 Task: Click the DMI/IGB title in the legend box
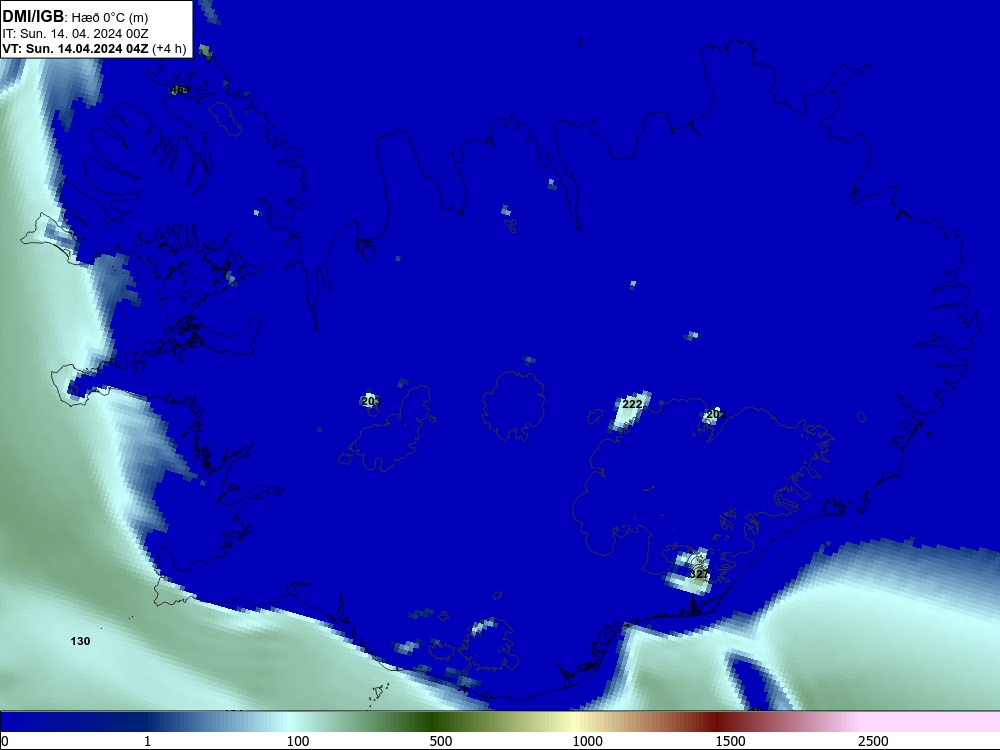click(x=33, y=17)
